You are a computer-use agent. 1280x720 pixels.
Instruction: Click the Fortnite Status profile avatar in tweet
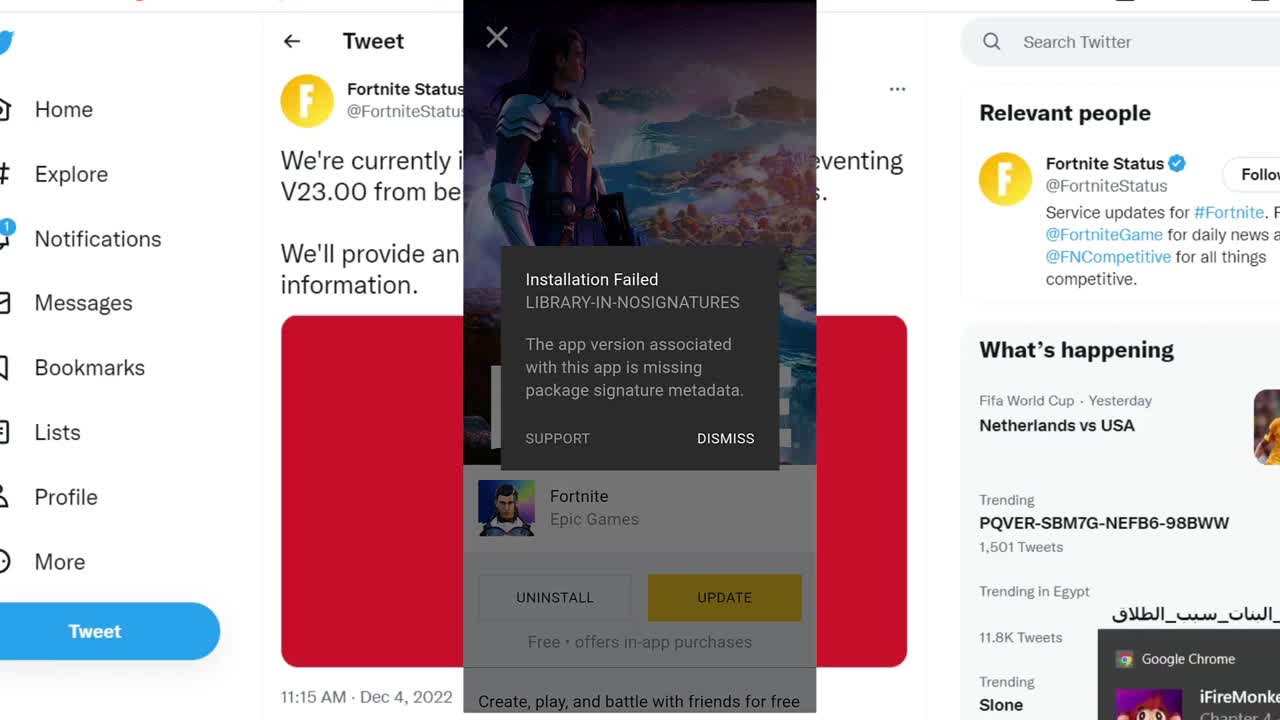(307, 101)
